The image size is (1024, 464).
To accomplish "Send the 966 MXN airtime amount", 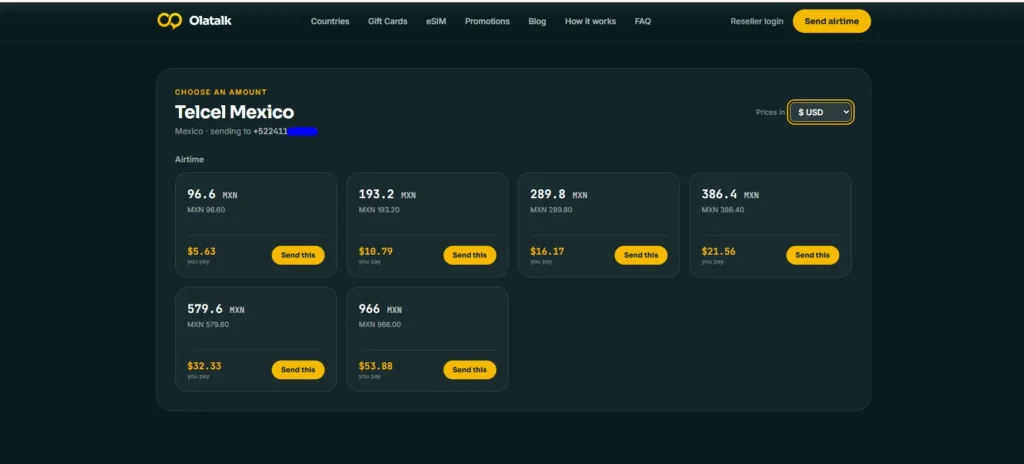I will click(470, 369).
